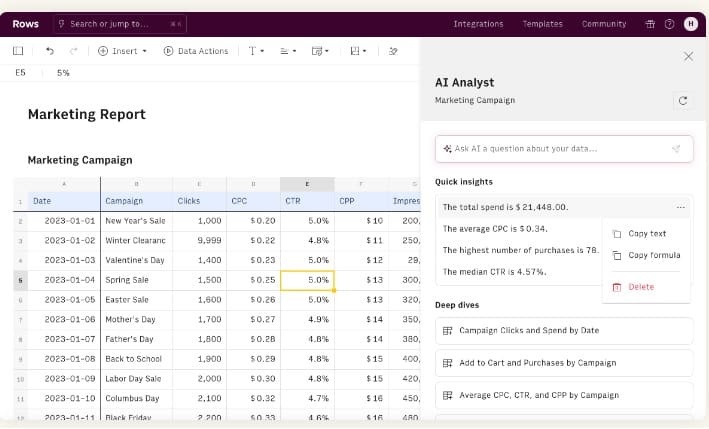Select Copy formula from context menu
Image resolution: width=709 pixels, height=429 pixels.
653,255
